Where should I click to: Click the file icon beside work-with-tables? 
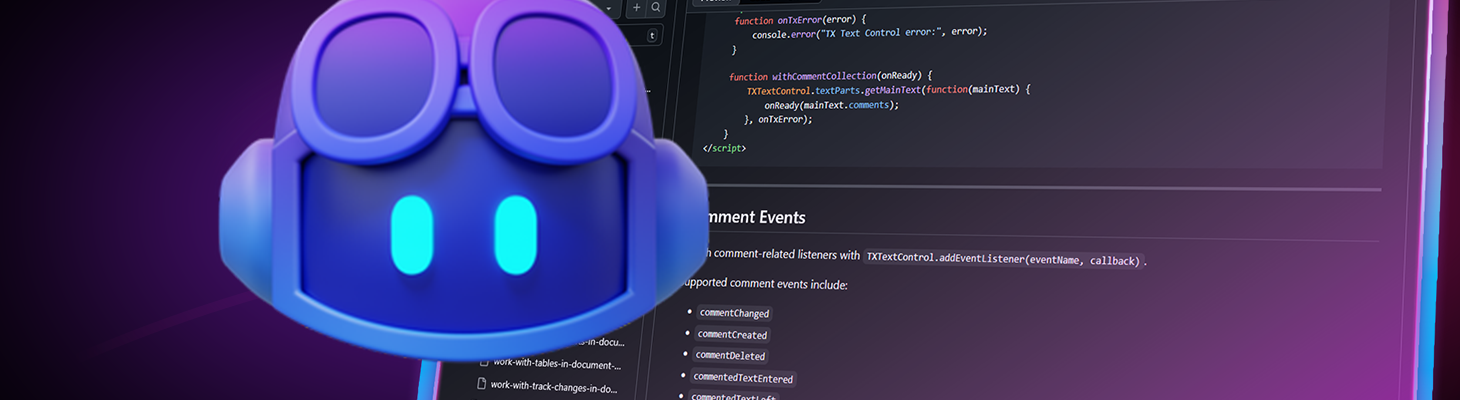484,362
